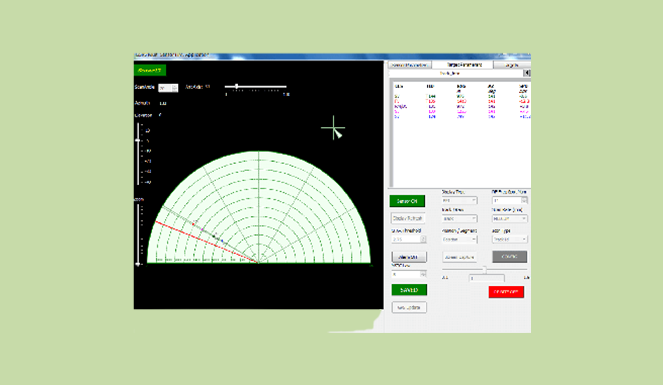Image resolution: width=663 pixels, height=385 pixels.
Task: Click the threshold value spinner arrows
Action: pos(423,239)
